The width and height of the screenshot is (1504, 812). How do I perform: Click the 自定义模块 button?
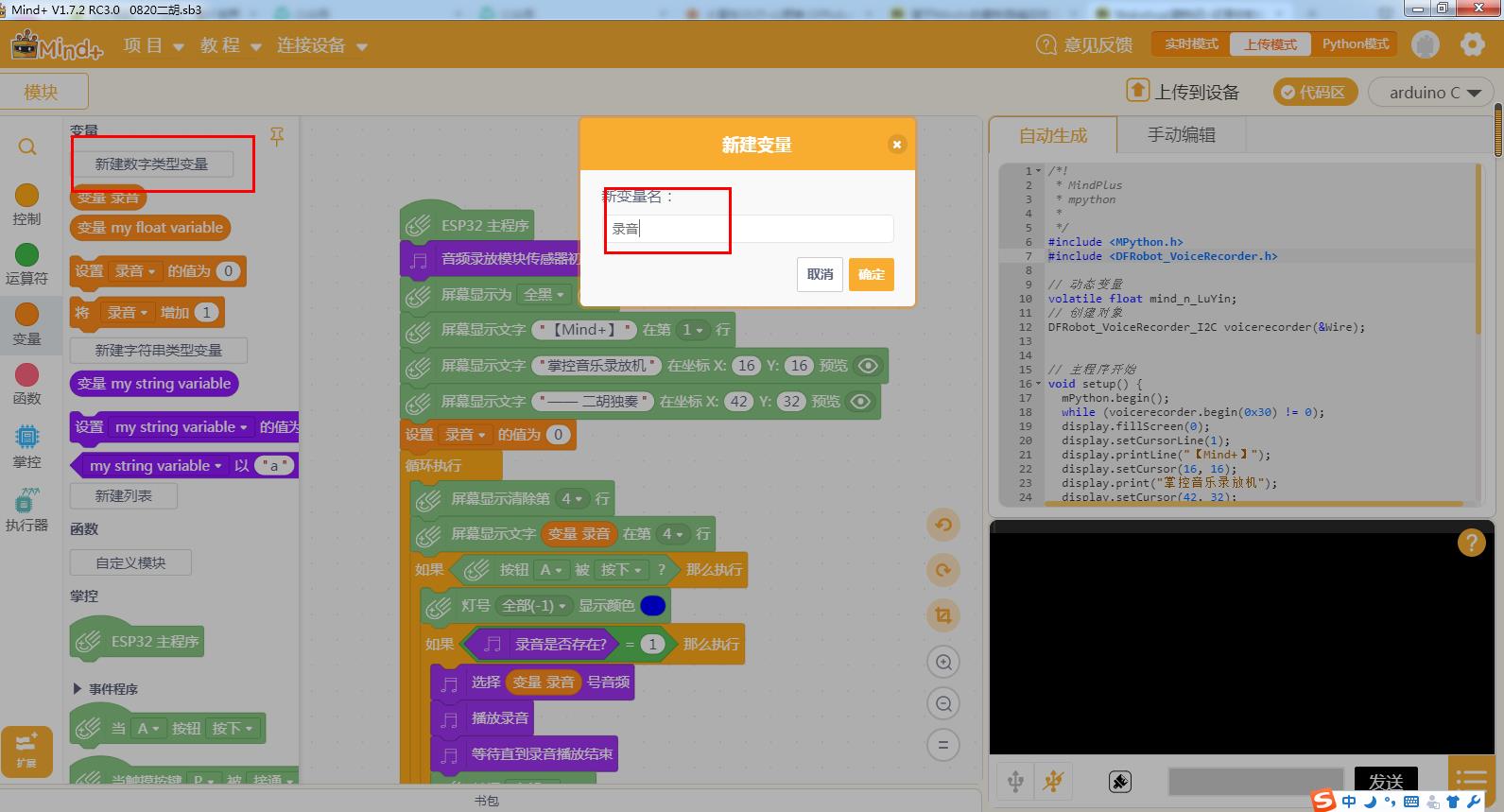[130, 562]
